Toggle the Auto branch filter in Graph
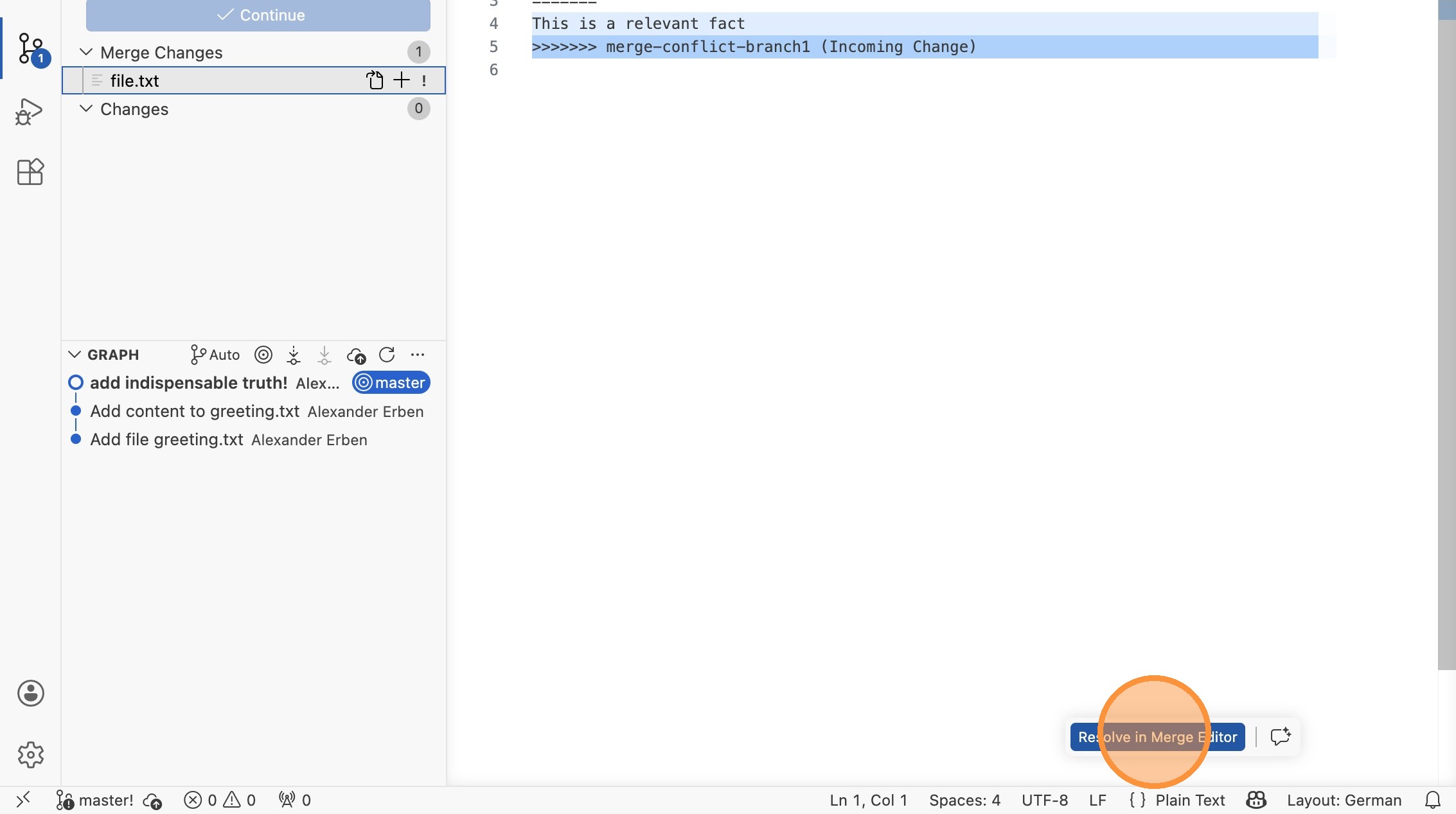Screen dimensions: 1456x814 [x=215, y=355]
